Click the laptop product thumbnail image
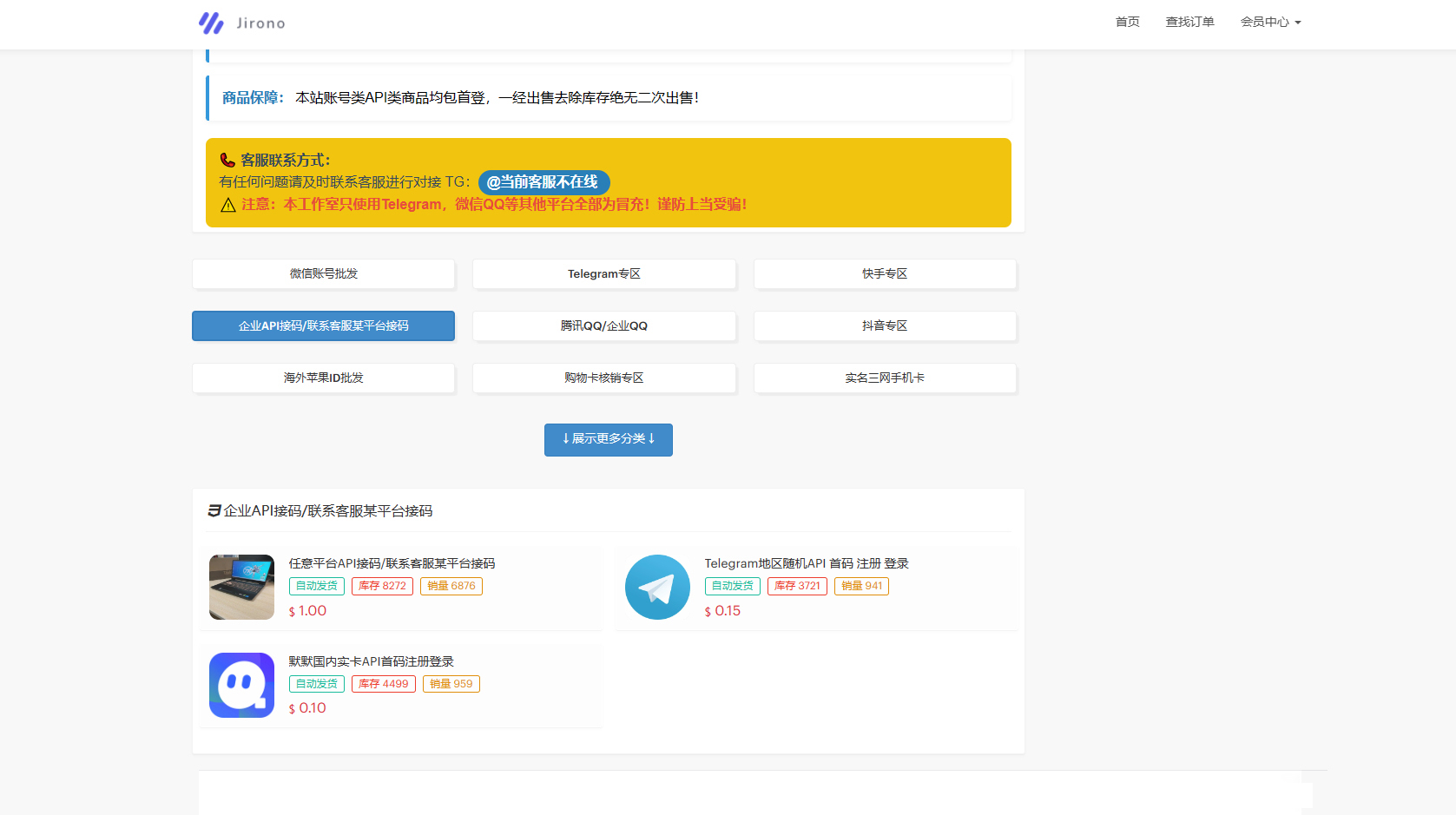The width and height of the screenshot is (1456, 815). tap(241, 587)
